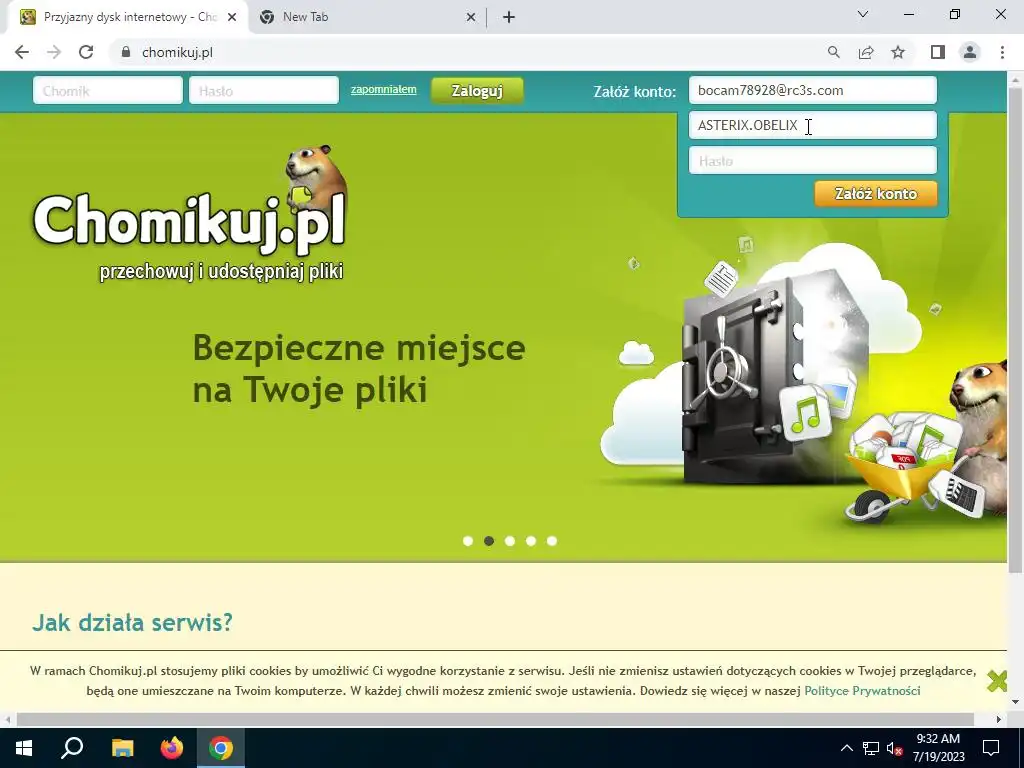The height and width of the screenshot is (768, 1024).
Task: Open the clock showing 9:32 AM
Action: point(938,748)
